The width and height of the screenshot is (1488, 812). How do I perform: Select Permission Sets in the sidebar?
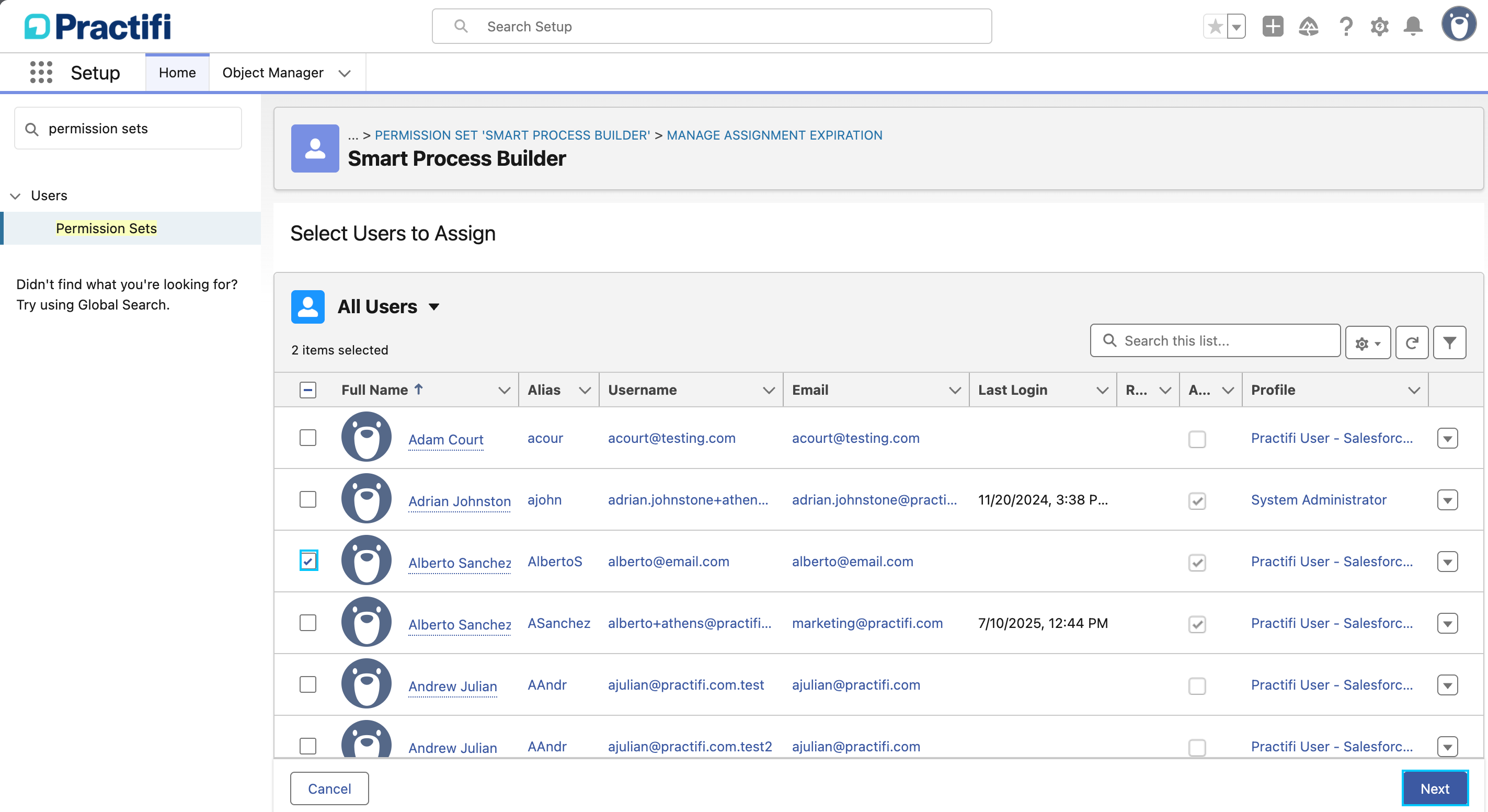(x=106, y=228)
